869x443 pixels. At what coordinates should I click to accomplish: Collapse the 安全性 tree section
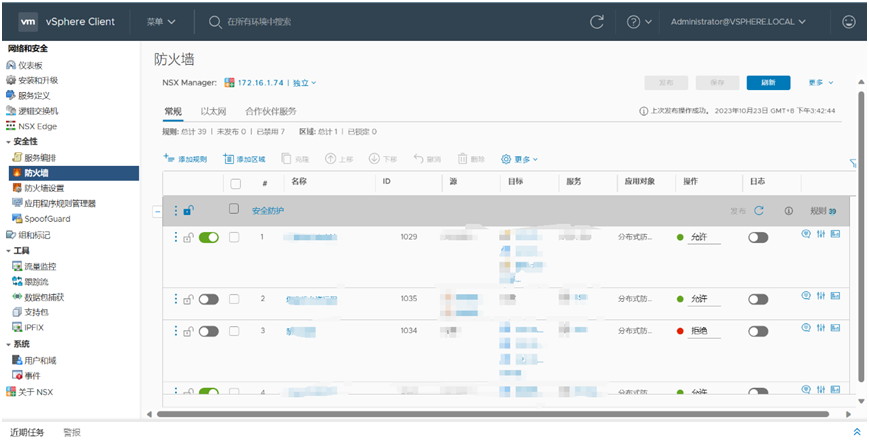point(8,142)
